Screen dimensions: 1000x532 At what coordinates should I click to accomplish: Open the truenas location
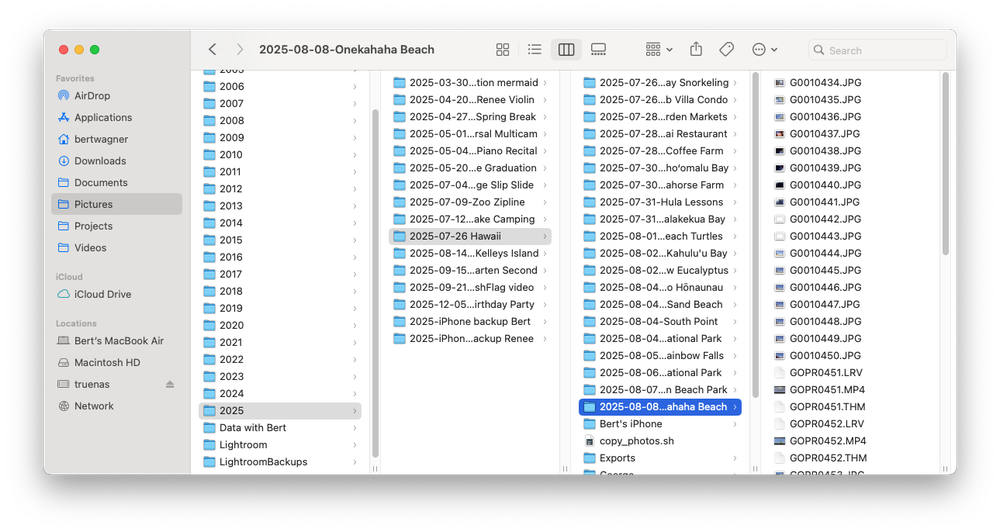[92, 384]
